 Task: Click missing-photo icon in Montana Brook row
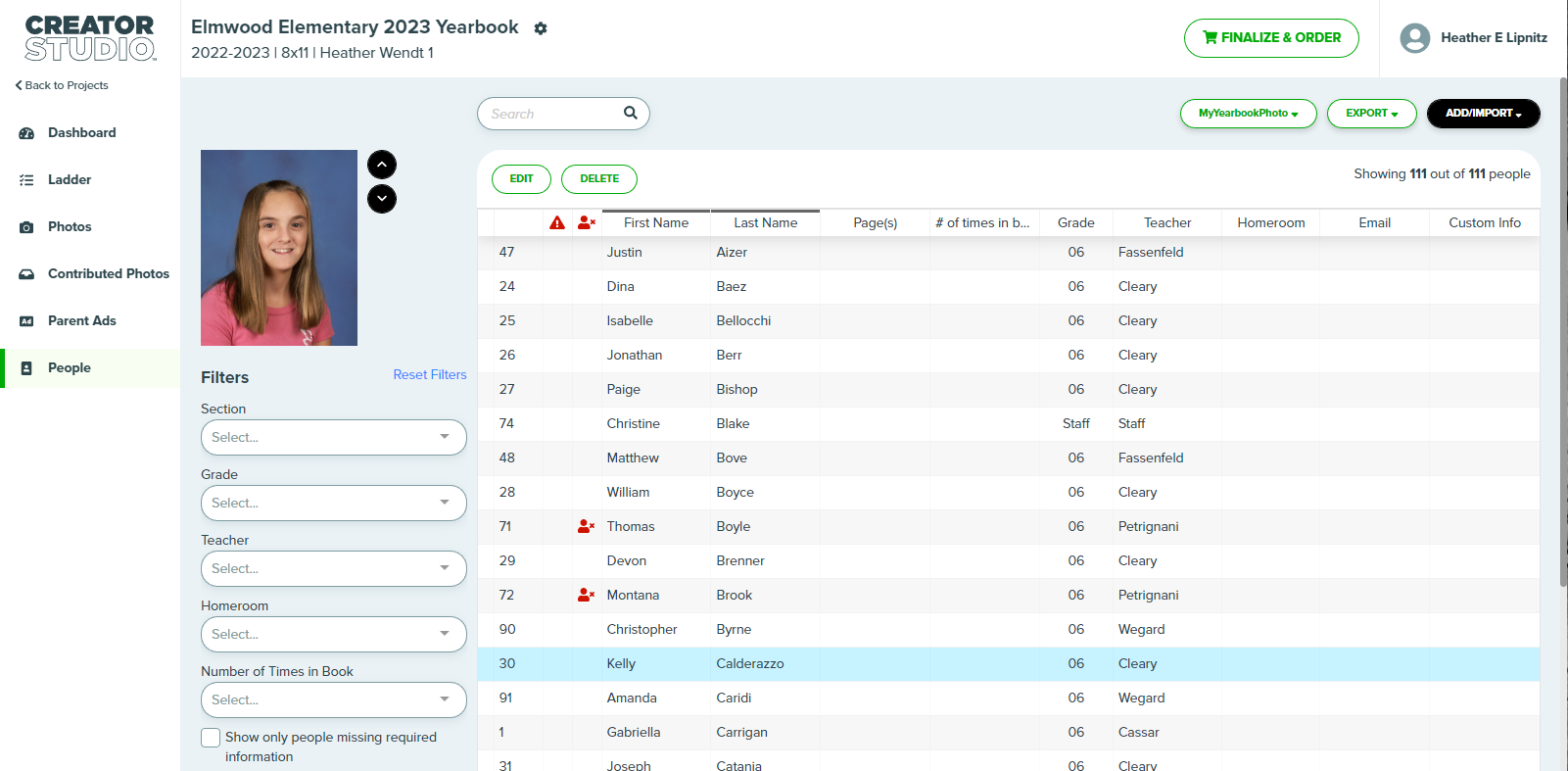point(586,595)
